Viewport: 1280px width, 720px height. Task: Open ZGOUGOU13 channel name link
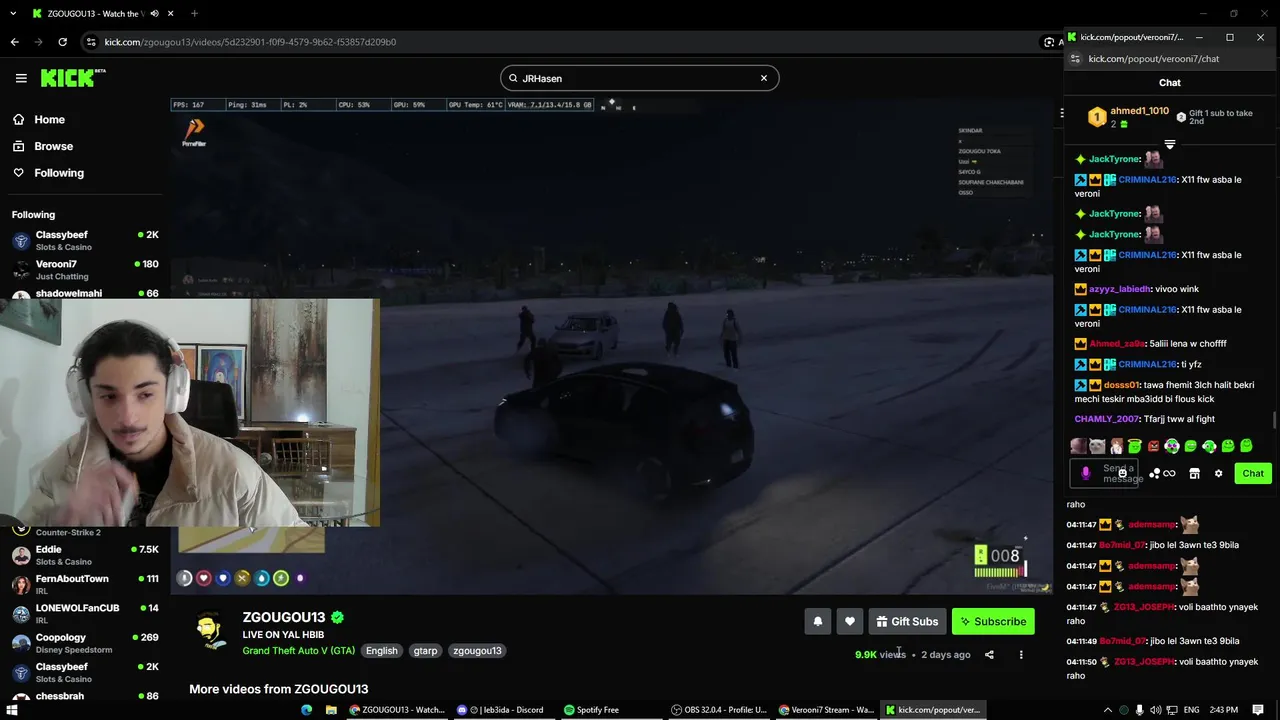[x=284, y=617]
